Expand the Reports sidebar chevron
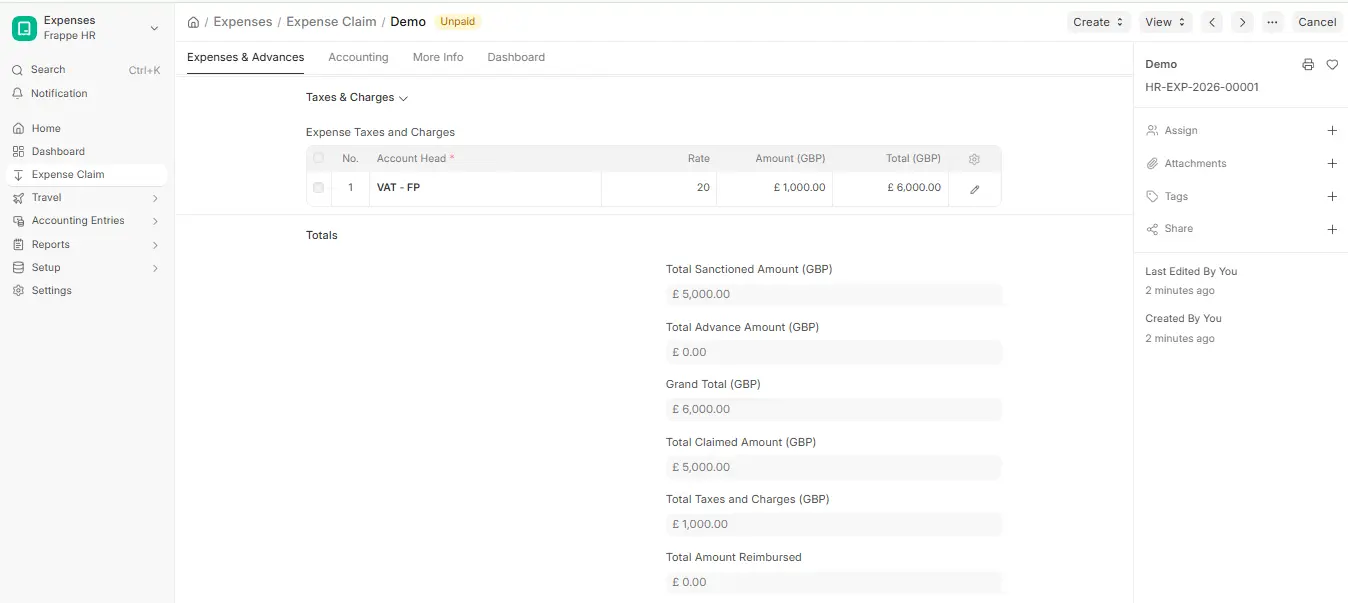Viewport: 1348px width, 603px height. [155, 245]
